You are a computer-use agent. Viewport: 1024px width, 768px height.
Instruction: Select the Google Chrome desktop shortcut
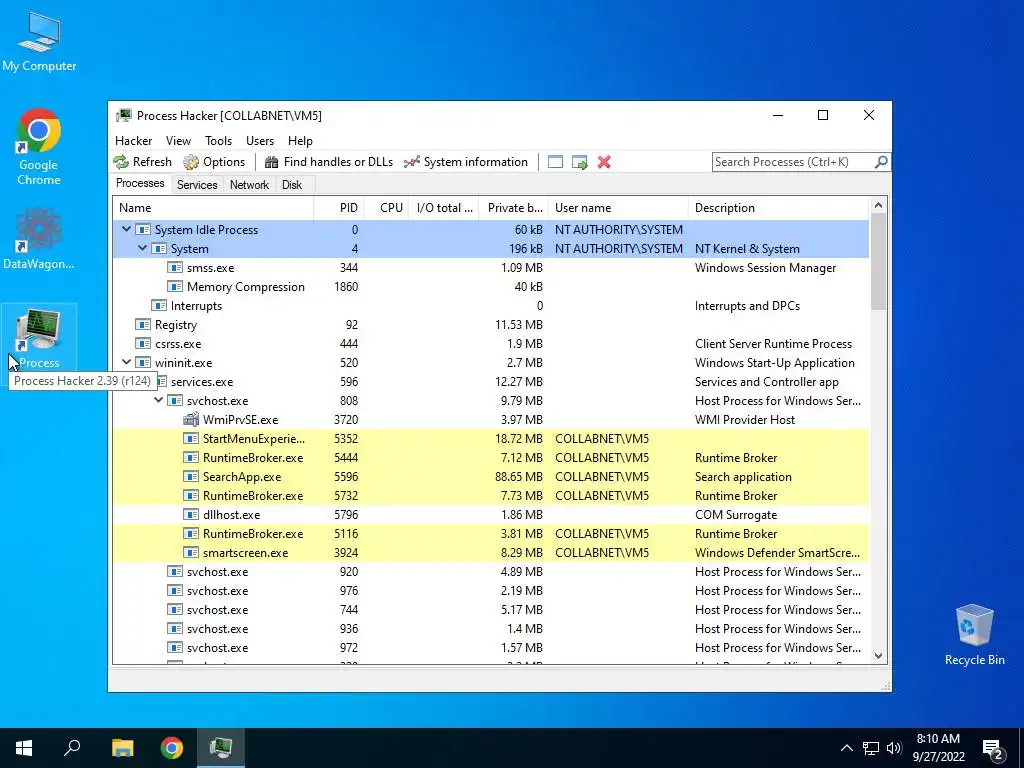pos(39,147)
